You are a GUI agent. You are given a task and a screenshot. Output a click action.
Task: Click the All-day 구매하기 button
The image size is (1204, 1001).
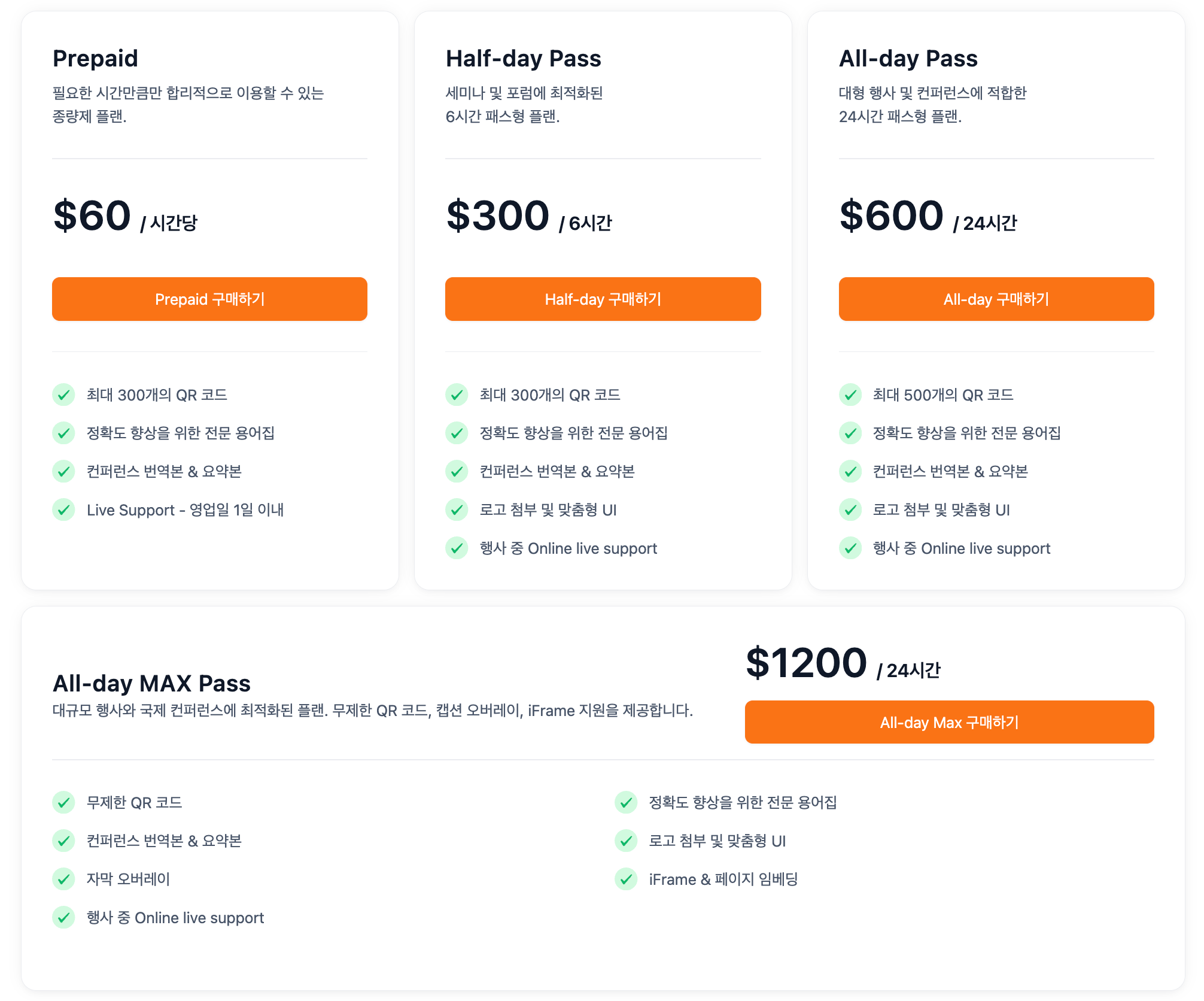pyautogui.click(x=996, y=299)
